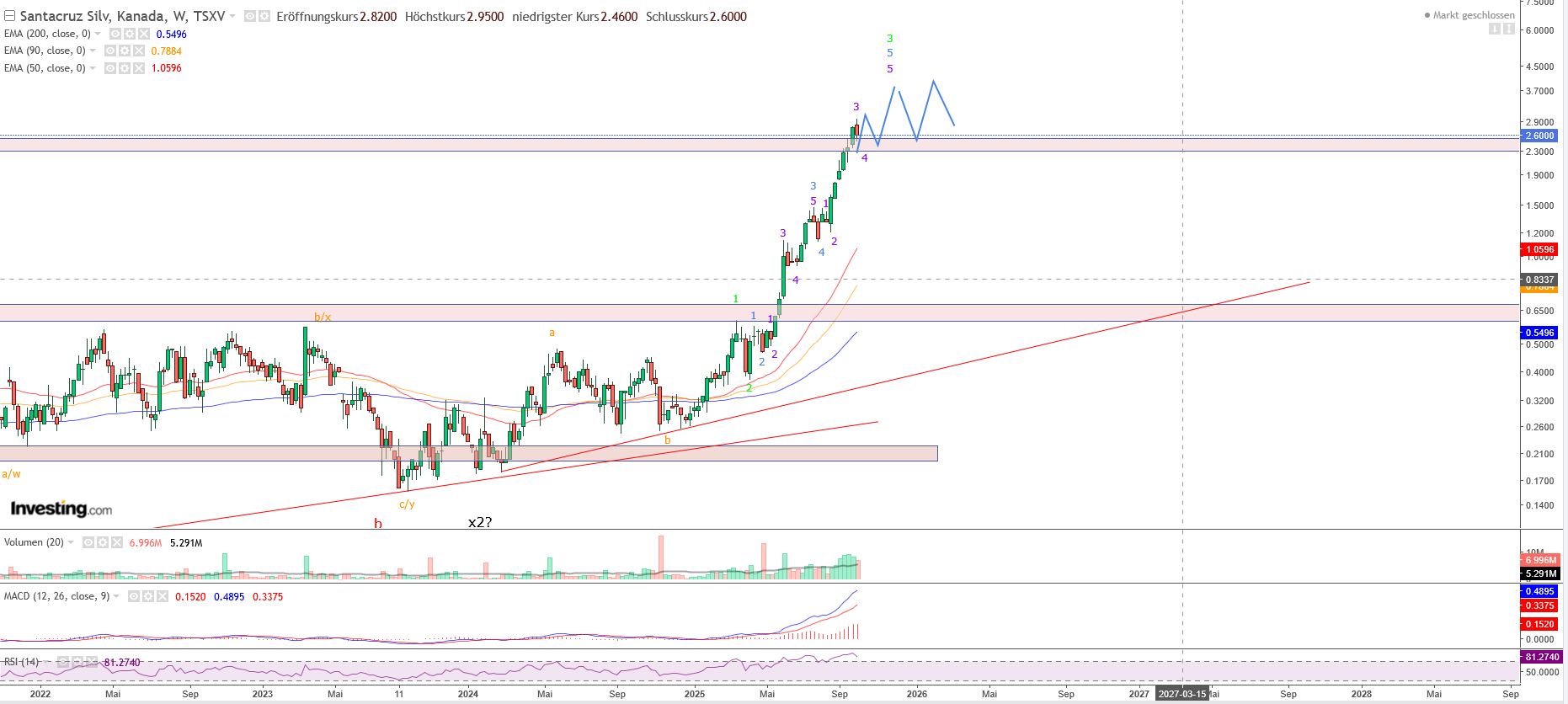This screenshot has height=704, width=1568.
Task: Hide the EMA 50 line via eye icon
Action: coord(110,68)
